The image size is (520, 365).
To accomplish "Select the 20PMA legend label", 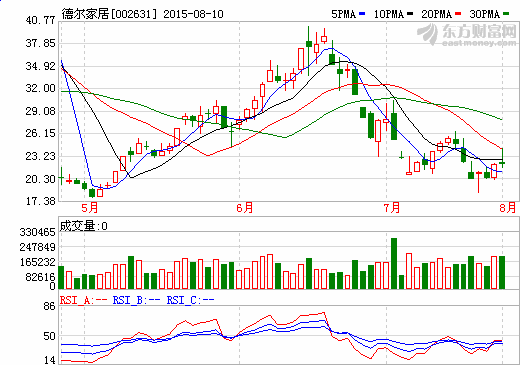I will (x=436, y=14).
